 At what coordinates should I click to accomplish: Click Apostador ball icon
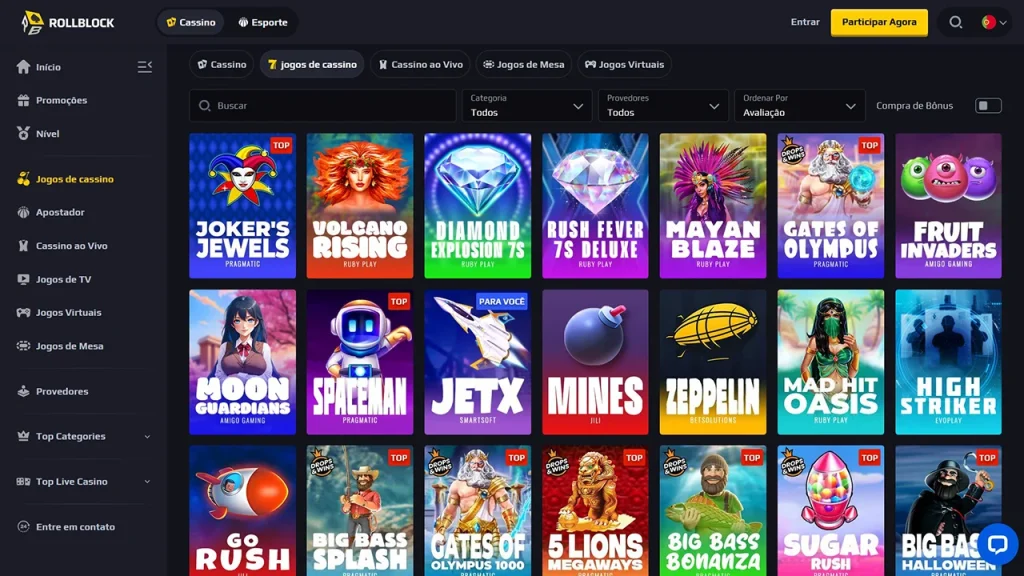tap(24, 212)
